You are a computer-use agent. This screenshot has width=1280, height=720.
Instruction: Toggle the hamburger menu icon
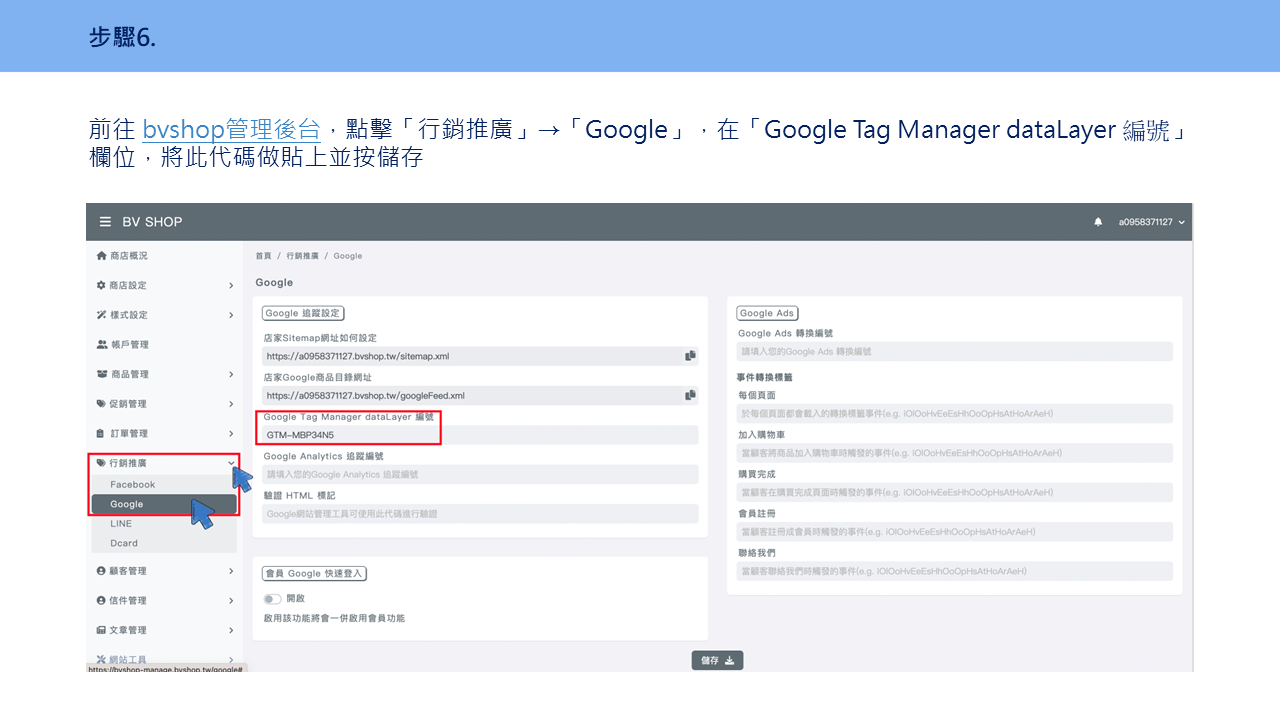[105, 222]
